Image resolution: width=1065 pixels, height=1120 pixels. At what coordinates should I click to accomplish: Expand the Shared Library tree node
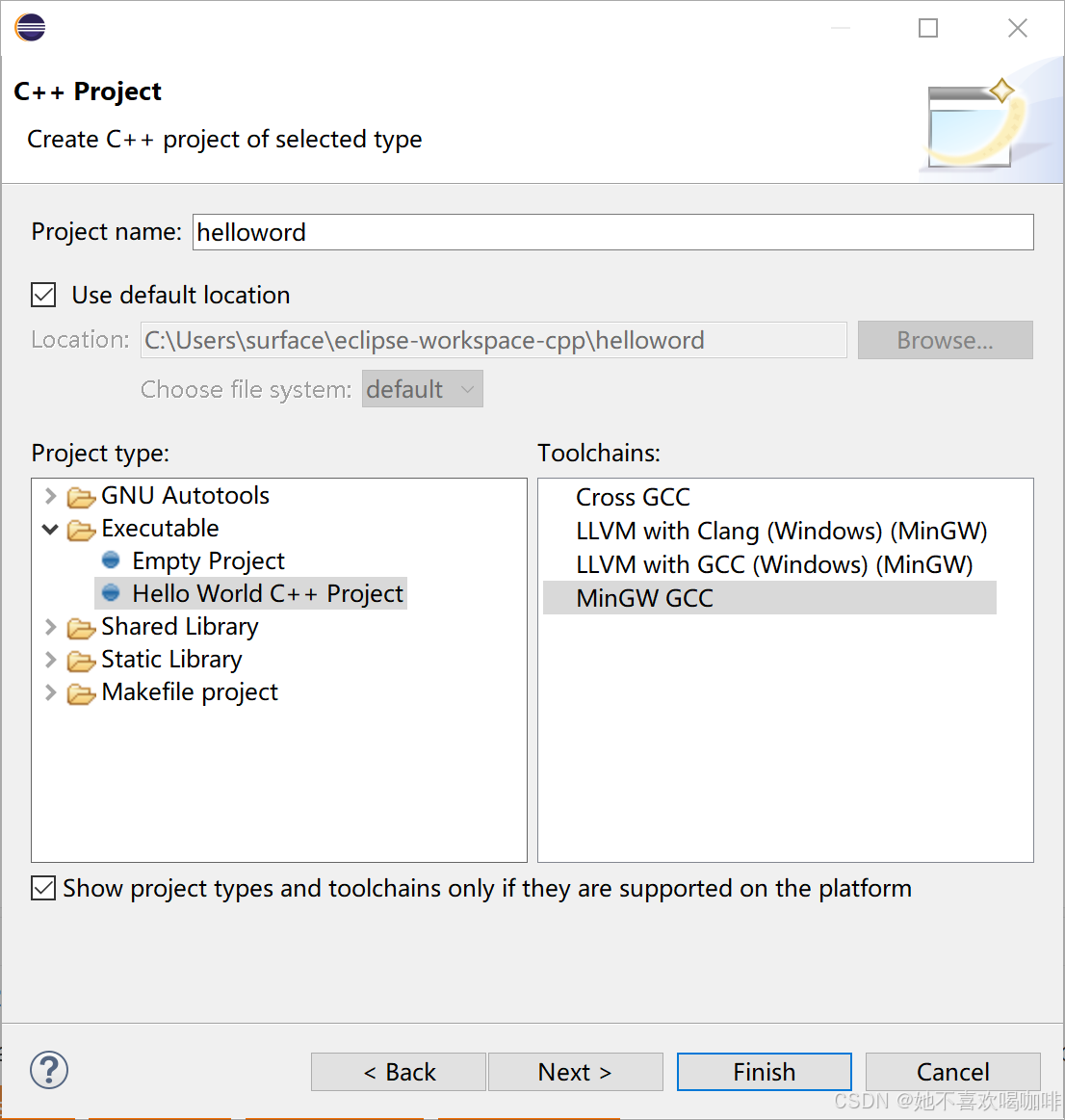point(50,626)
